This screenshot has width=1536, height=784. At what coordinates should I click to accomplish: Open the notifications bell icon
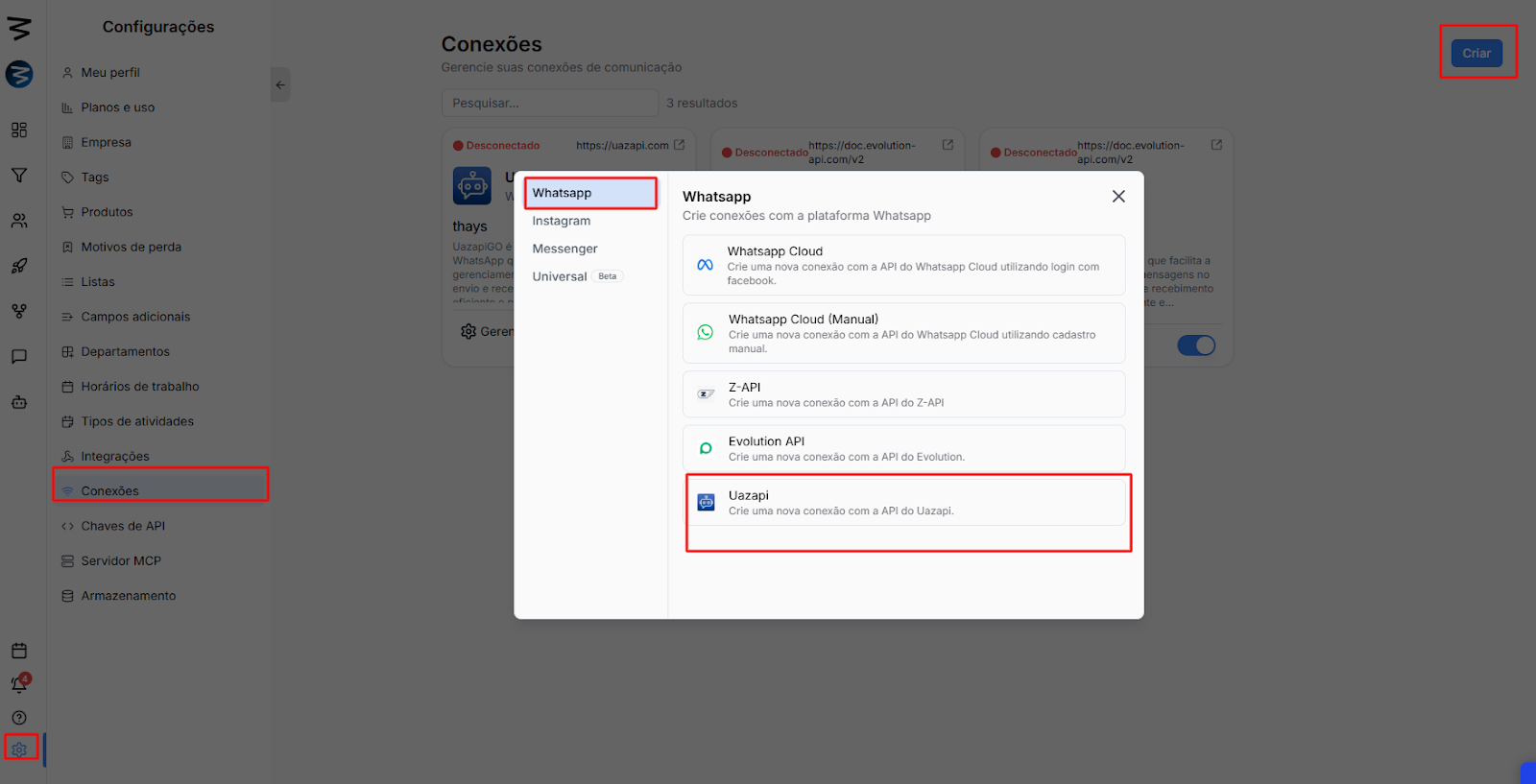coord(19,684)
